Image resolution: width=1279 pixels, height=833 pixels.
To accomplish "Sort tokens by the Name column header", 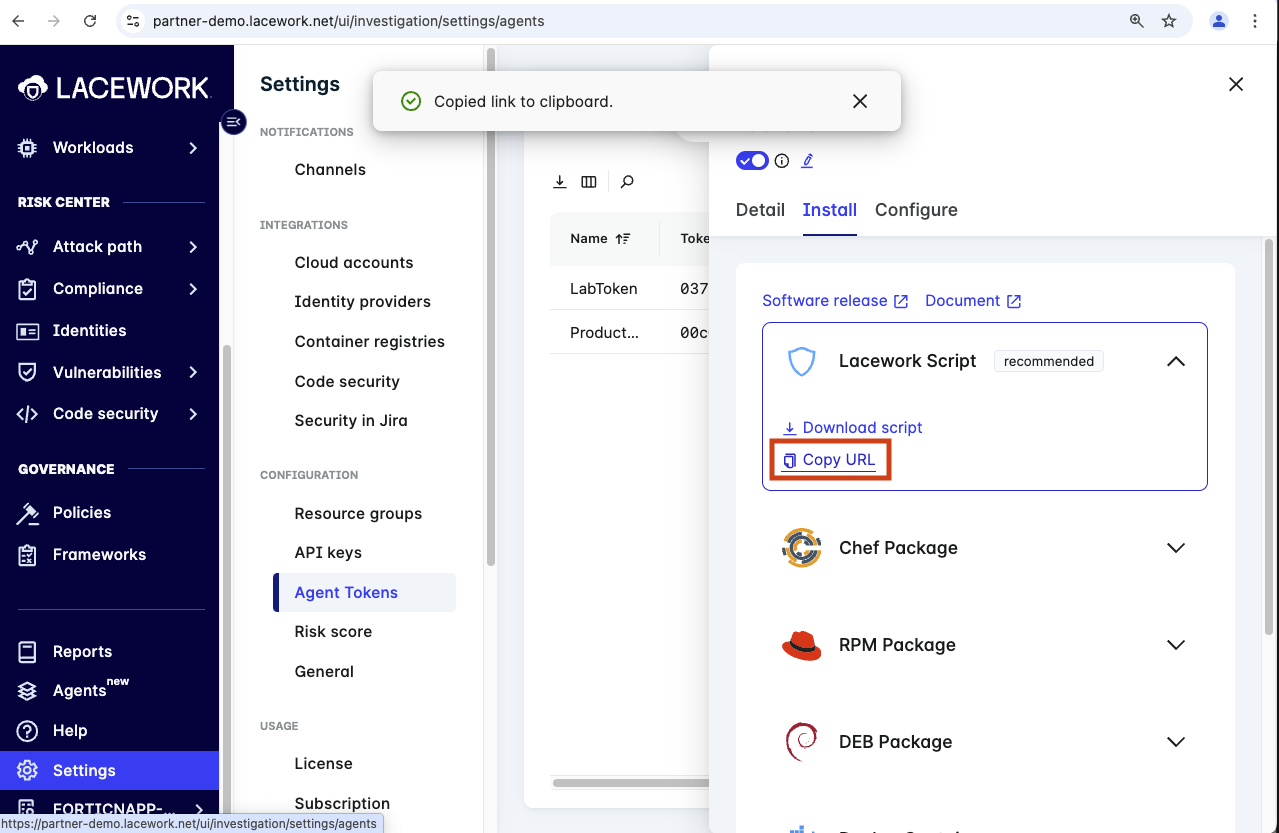I will tap(600, 238).
